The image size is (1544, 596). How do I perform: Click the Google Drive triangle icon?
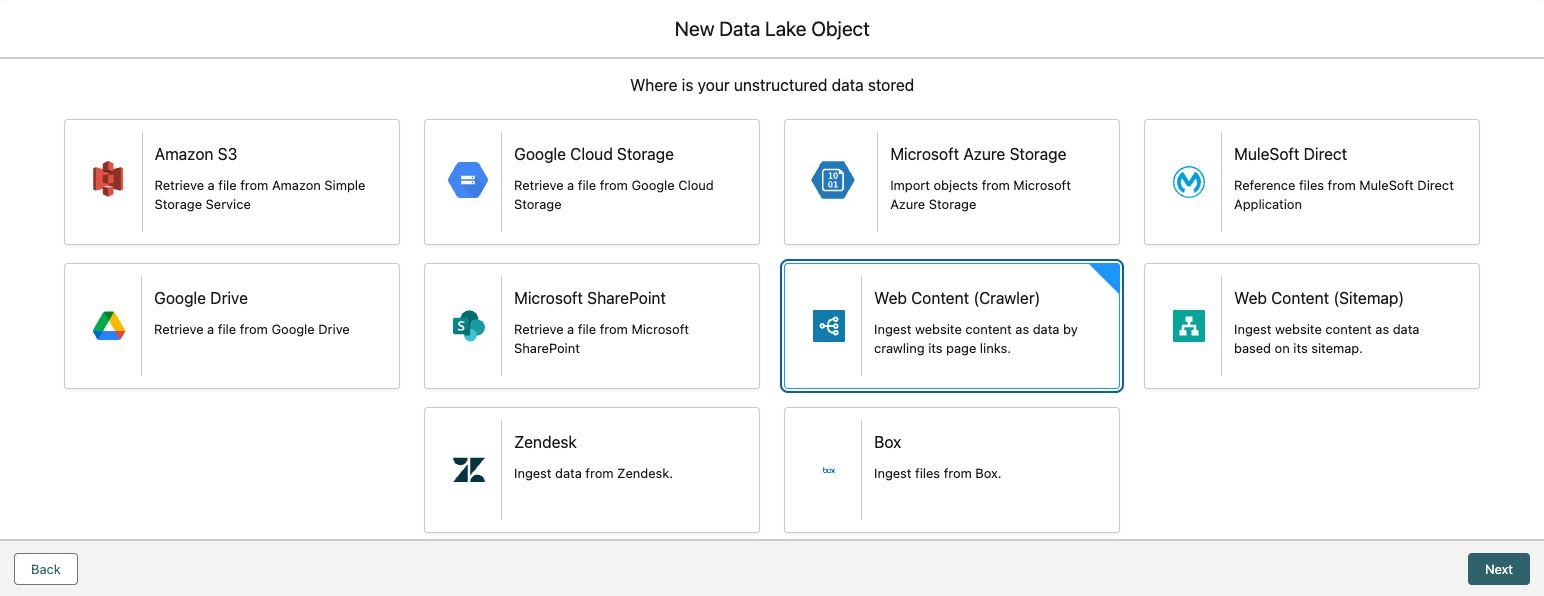coord(108,325)
